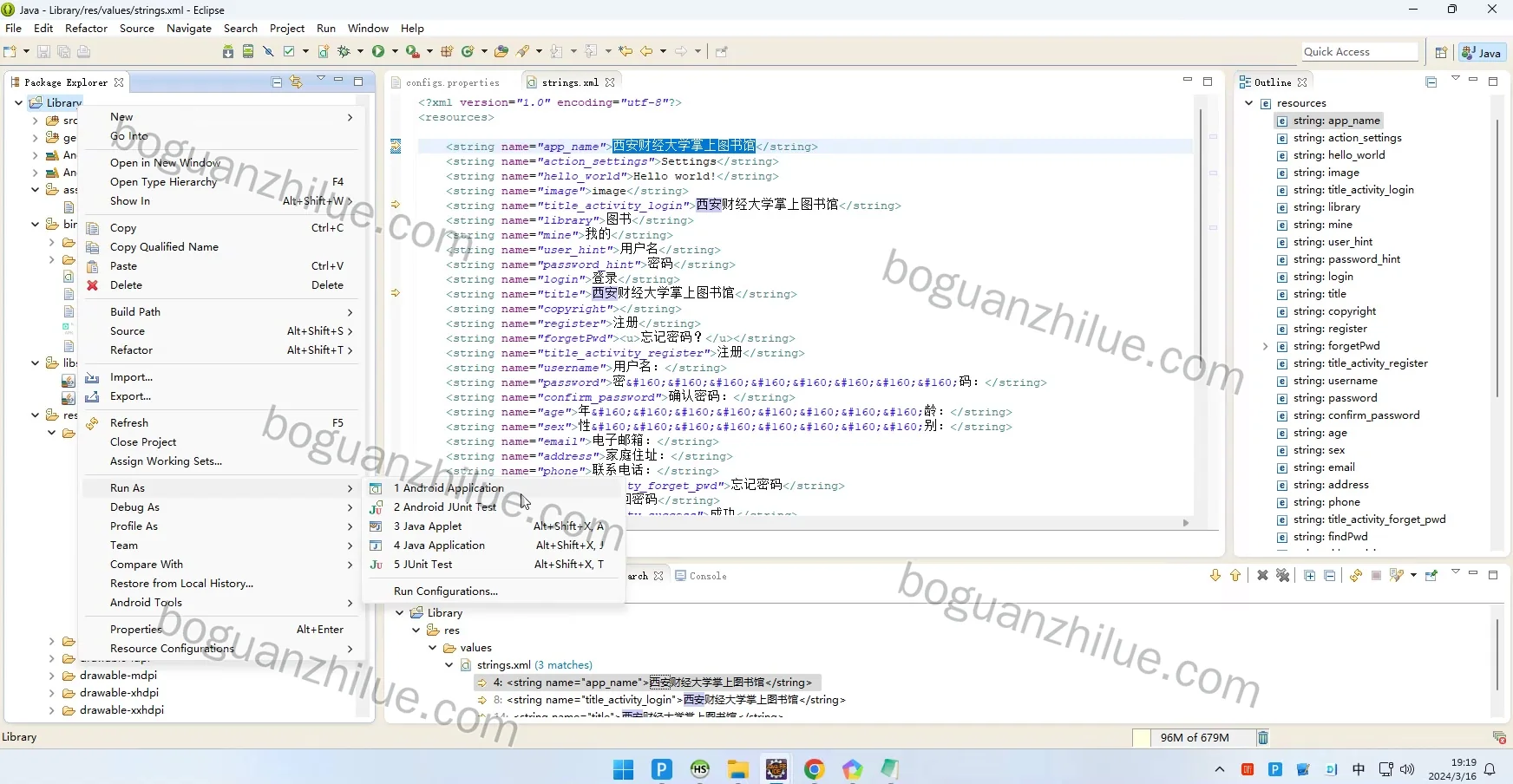Open the Android SDK Manager toolbar icon
The image size is (1513, 784).
click(227, 52)
